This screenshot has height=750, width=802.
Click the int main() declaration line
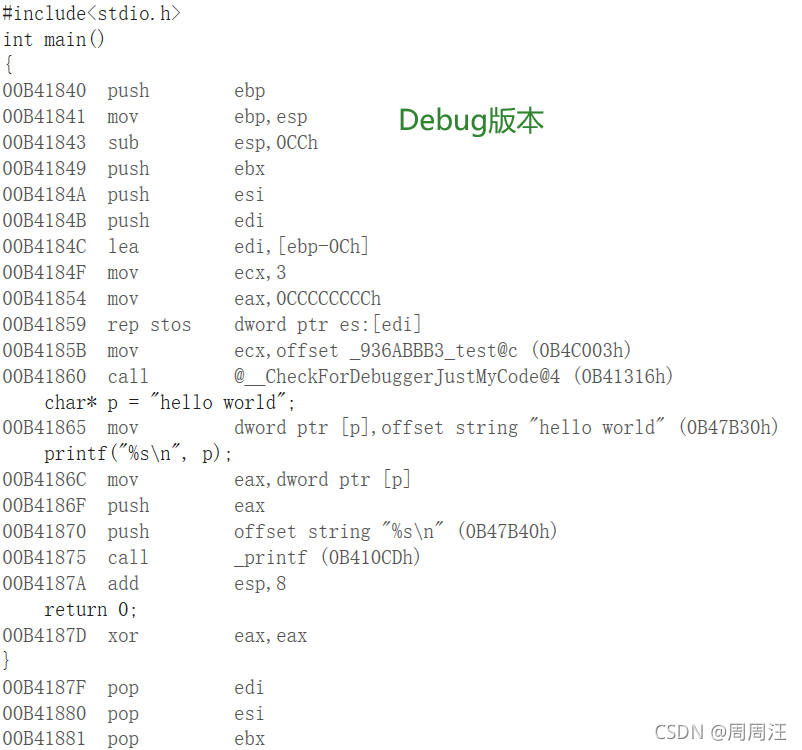[54, 39]
